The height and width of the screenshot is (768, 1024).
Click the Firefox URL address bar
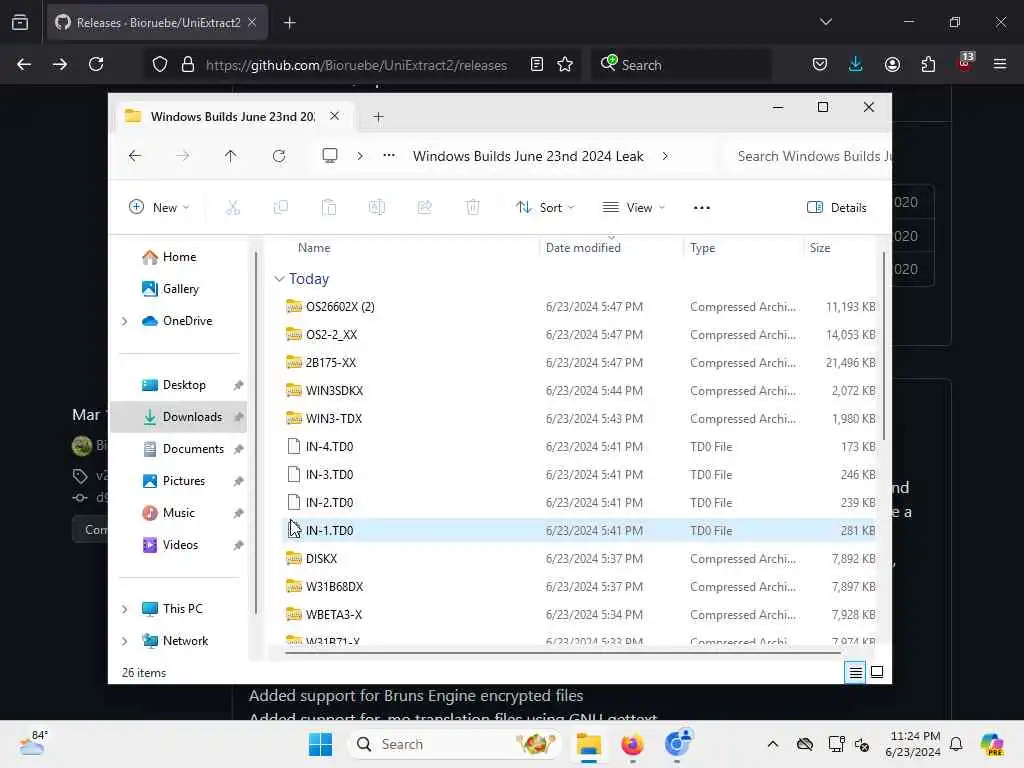click(x=356, y=65)
